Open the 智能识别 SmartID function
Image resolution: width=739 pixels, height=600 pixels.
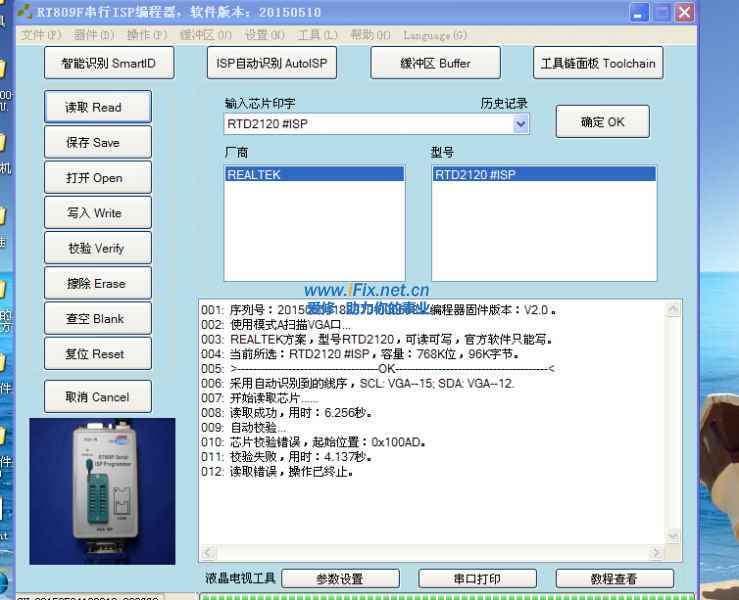pos(109,63)
